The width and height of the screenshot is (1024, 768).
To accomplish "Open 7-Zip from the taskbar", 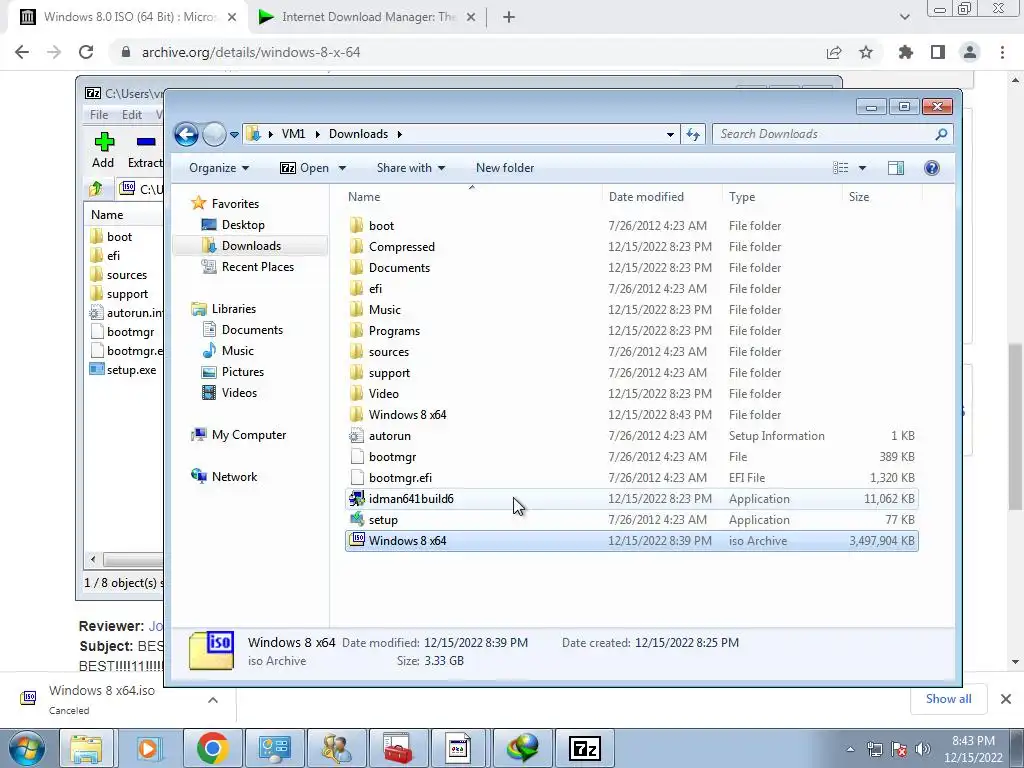I will click(584, 748).
